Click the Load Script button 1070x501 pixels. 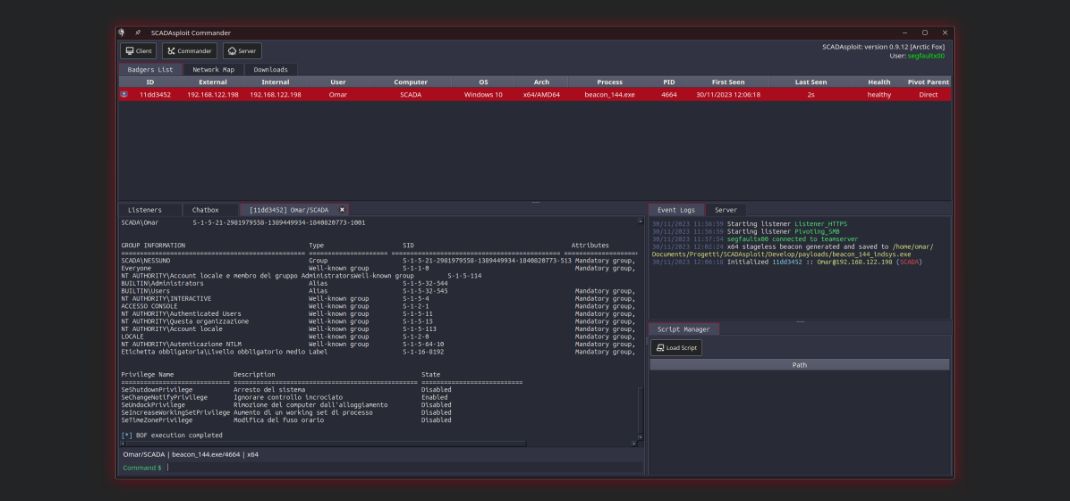pyautogui.click(x=676, y=347)
